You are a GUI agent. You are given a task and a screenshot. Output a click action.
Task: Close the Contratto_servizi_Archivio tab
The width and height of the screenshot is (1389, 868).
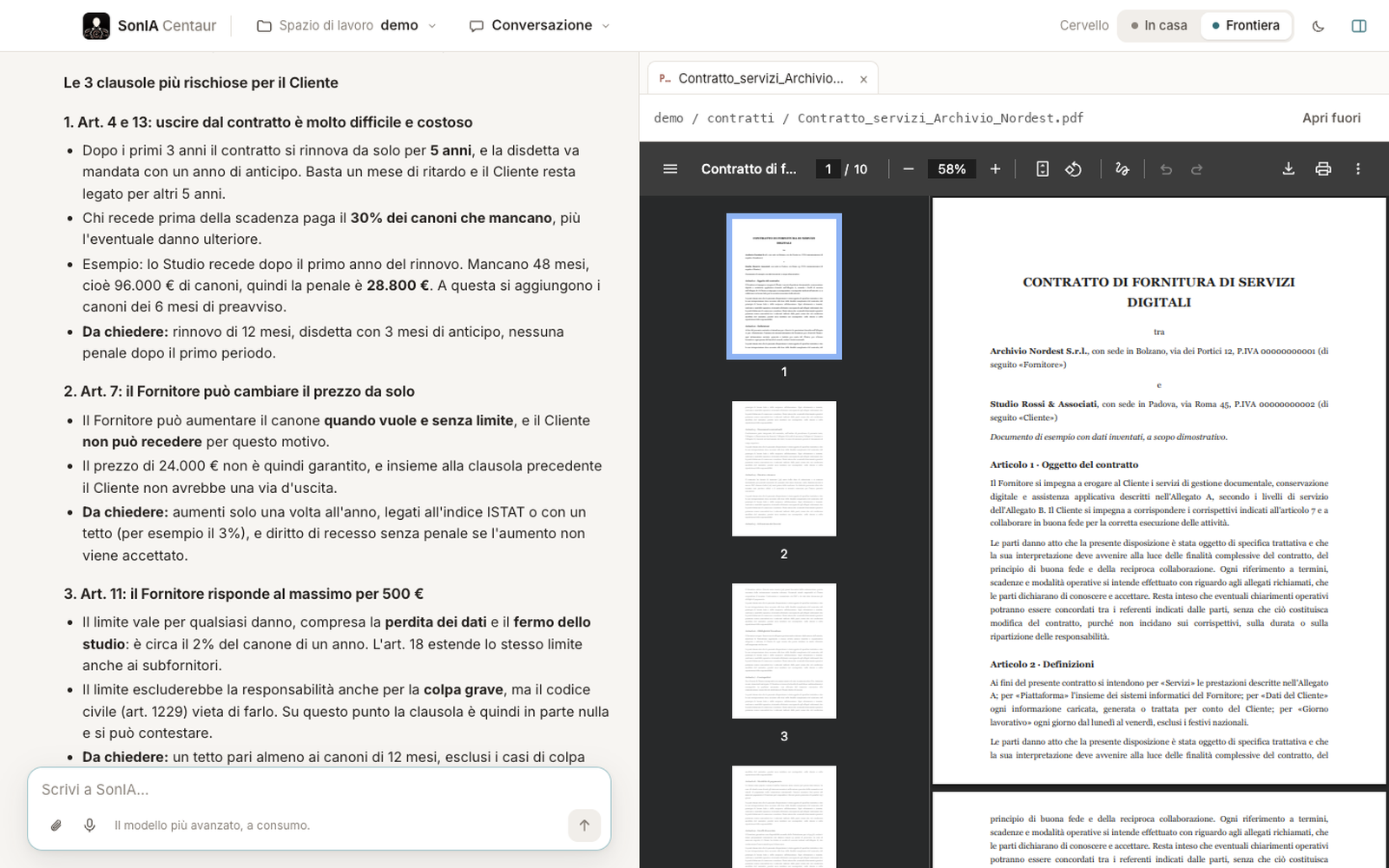(864, 79)
